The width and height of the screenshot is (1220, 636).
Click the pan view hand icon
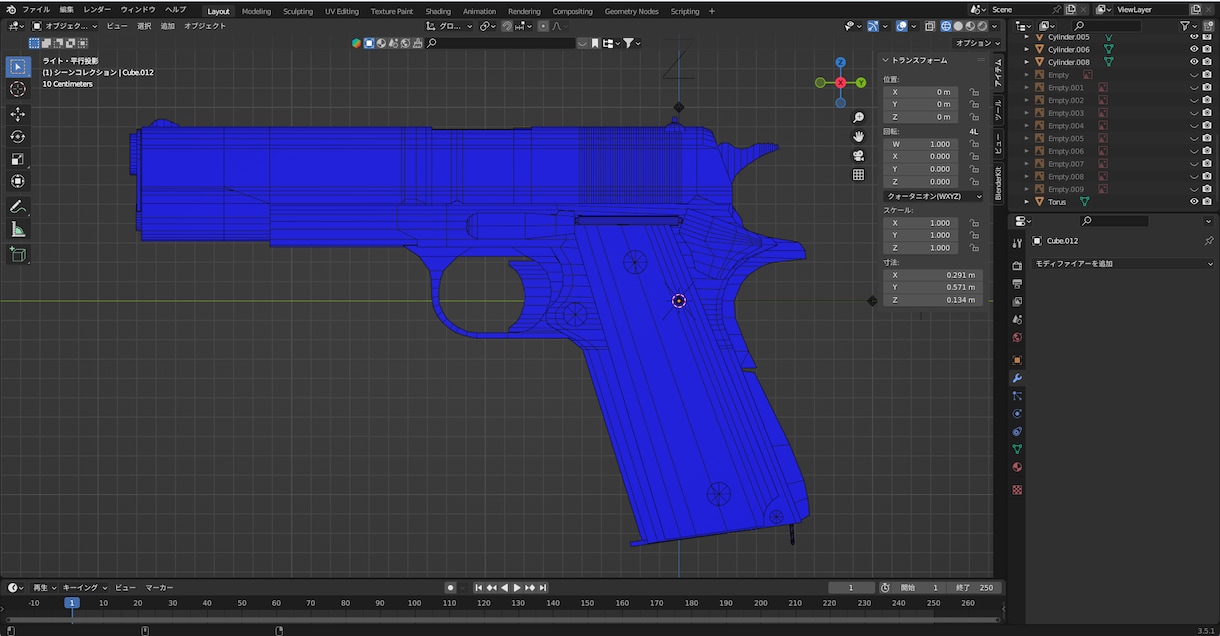tap(858, 136)
